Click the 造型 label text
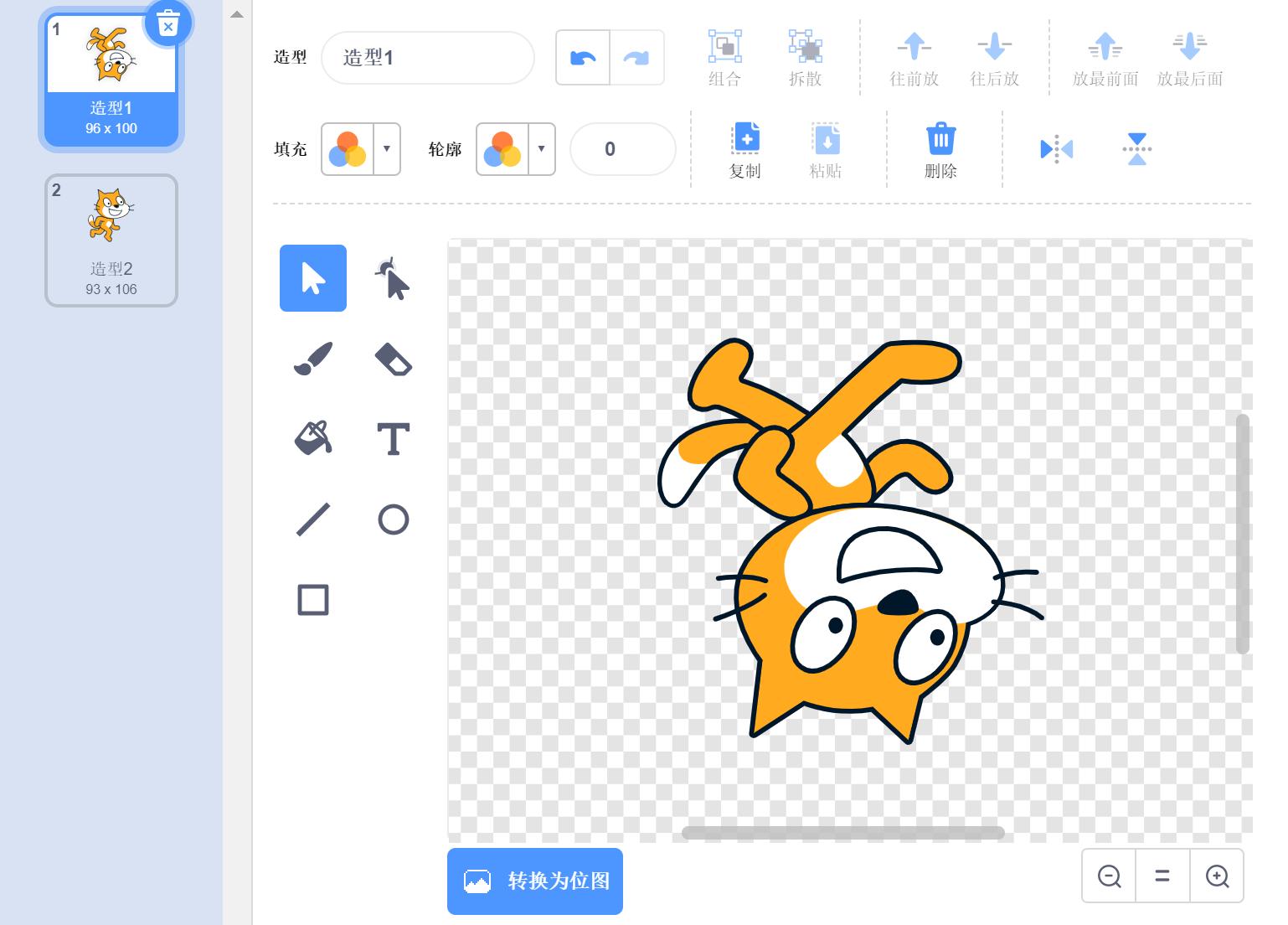1288x925 pixels. pyautogui.click(x=291, y=58)
